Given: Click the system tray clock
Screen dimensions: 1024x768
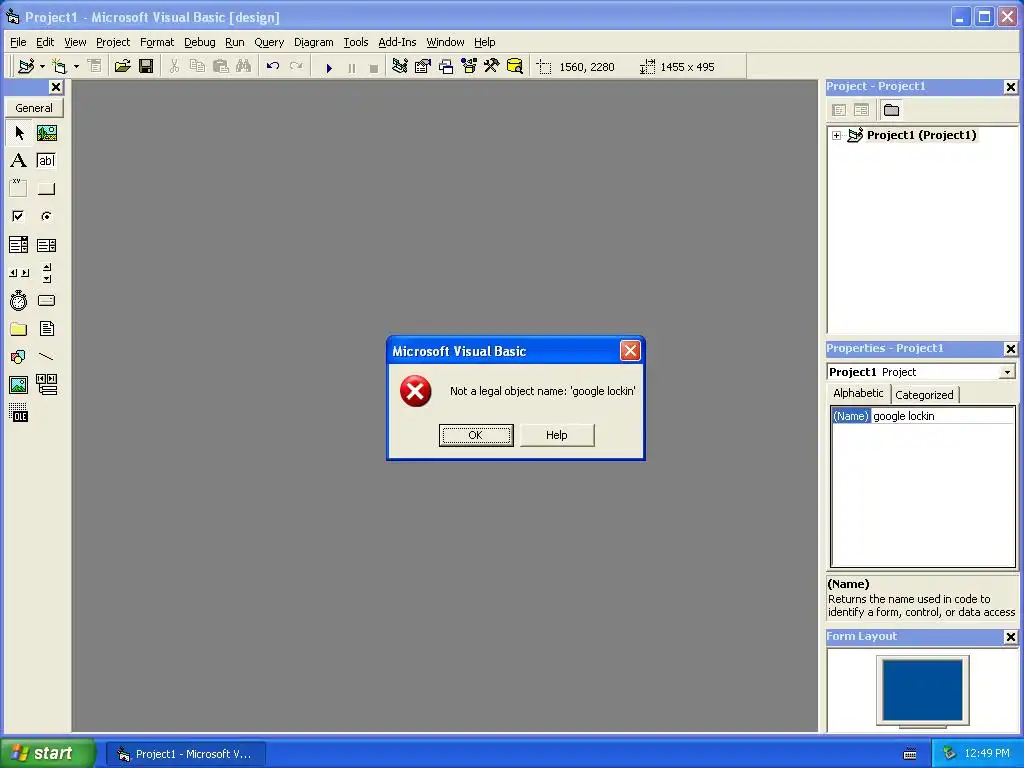Looking at the screenshot, I should point(987,753).
